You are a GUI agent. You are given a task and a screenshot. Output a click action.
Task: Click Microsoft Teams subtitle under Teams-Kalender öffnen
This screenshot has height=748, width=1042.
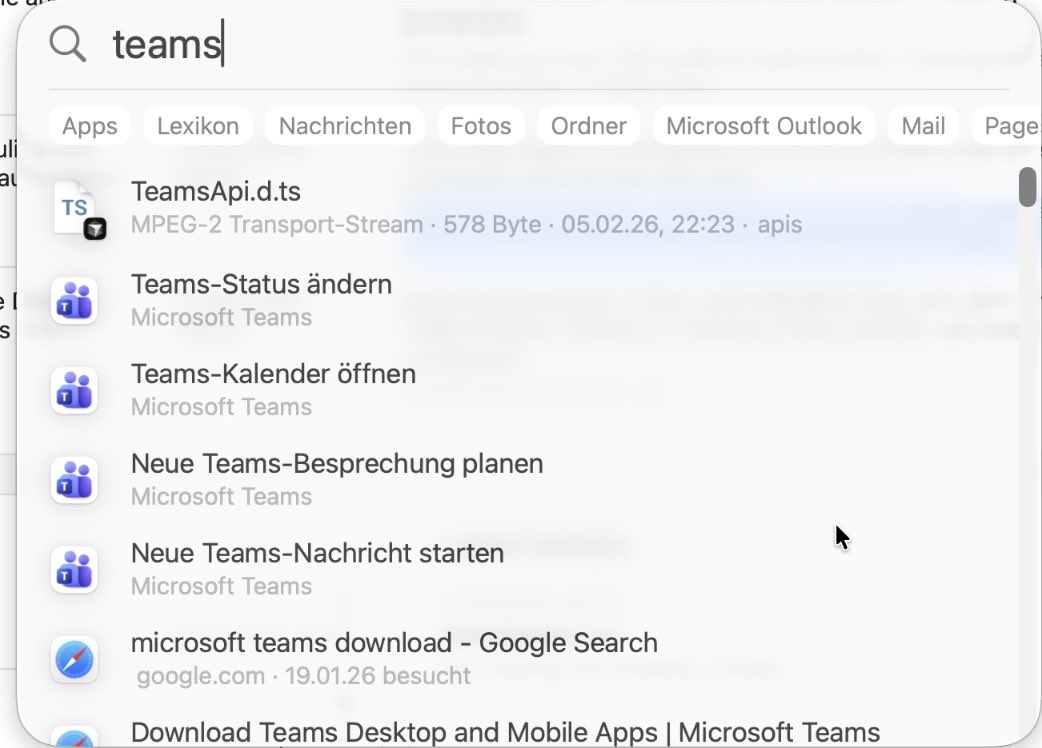[221, 407]
